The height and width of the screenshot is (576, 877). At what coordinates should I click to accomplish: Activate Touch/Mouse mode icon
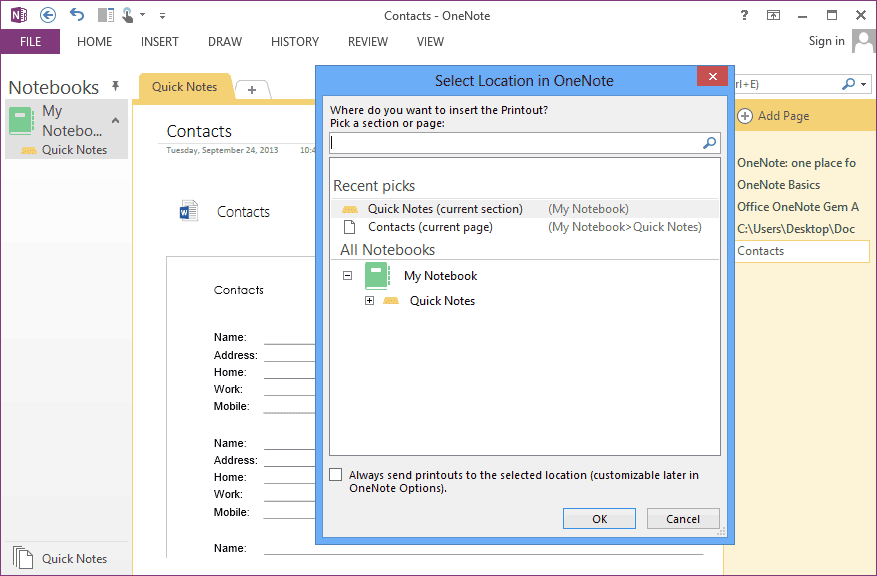[x=128, y=15]
